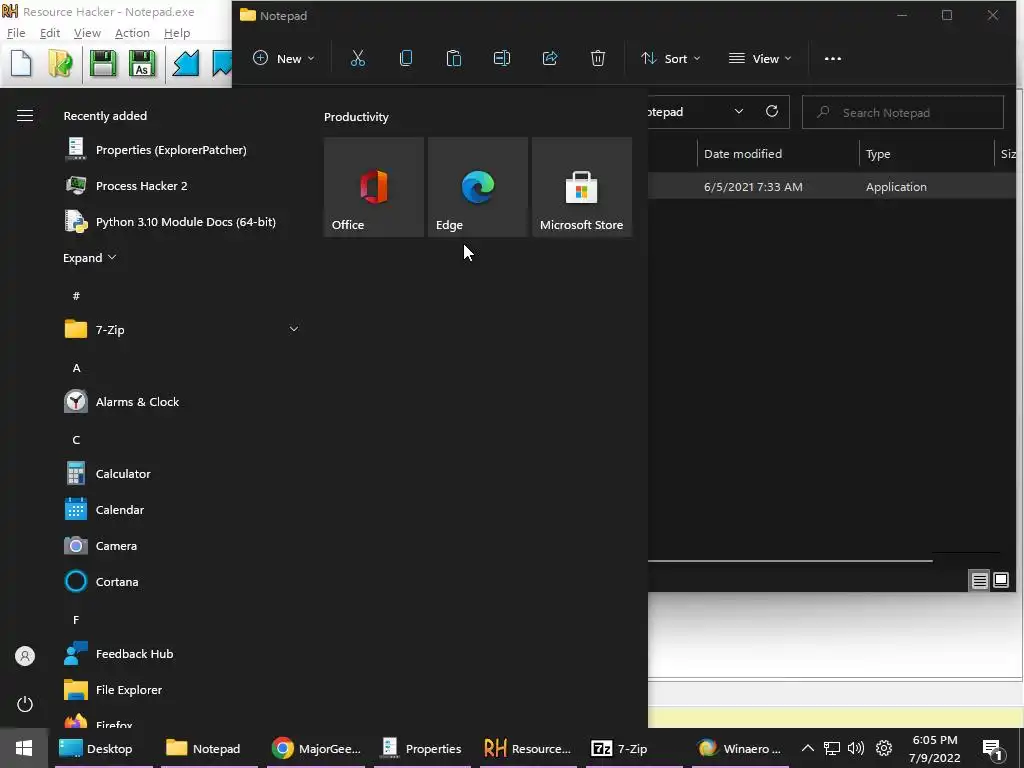Viewport: 1024px width, 768px height.
Task: Click the Paste icon in Explorer toolbar
Action: [x=454, y=58]
